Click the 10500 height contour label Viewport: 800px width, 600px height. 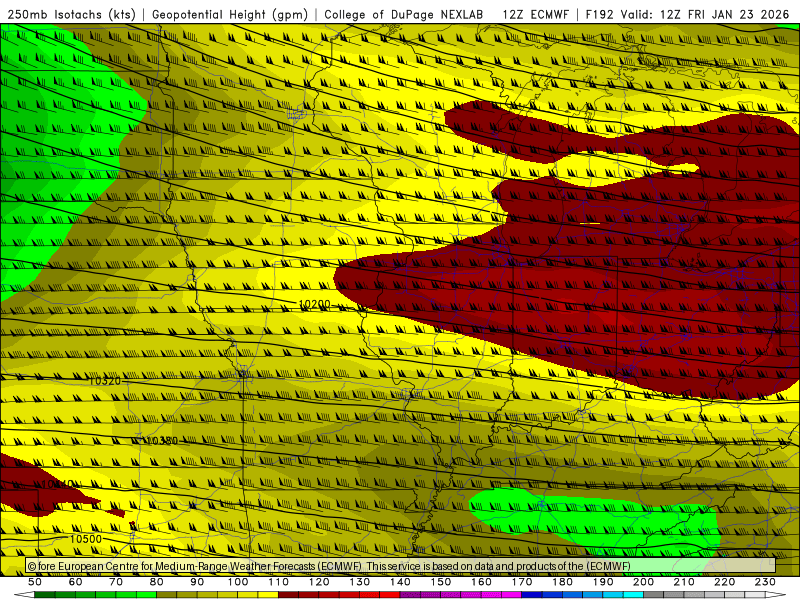(x=86, y=539)
